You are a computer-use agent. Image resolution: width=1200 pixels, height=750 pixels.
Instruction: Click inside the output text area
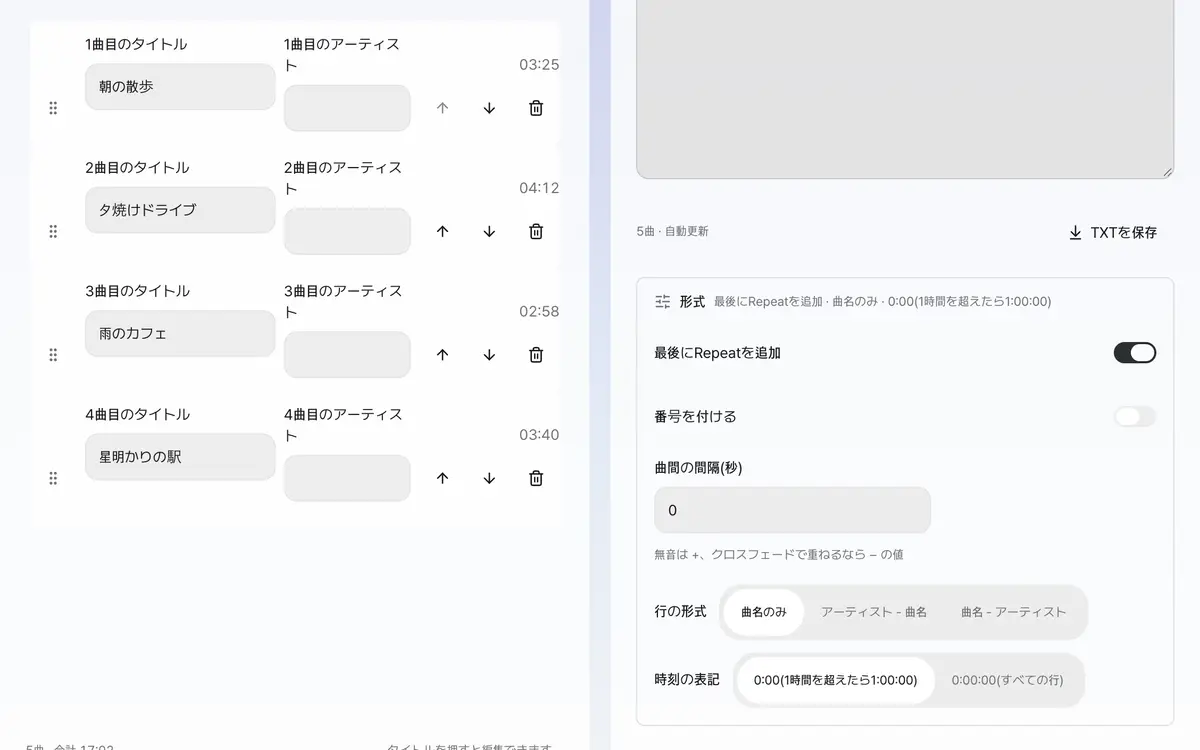coord(905,89)
